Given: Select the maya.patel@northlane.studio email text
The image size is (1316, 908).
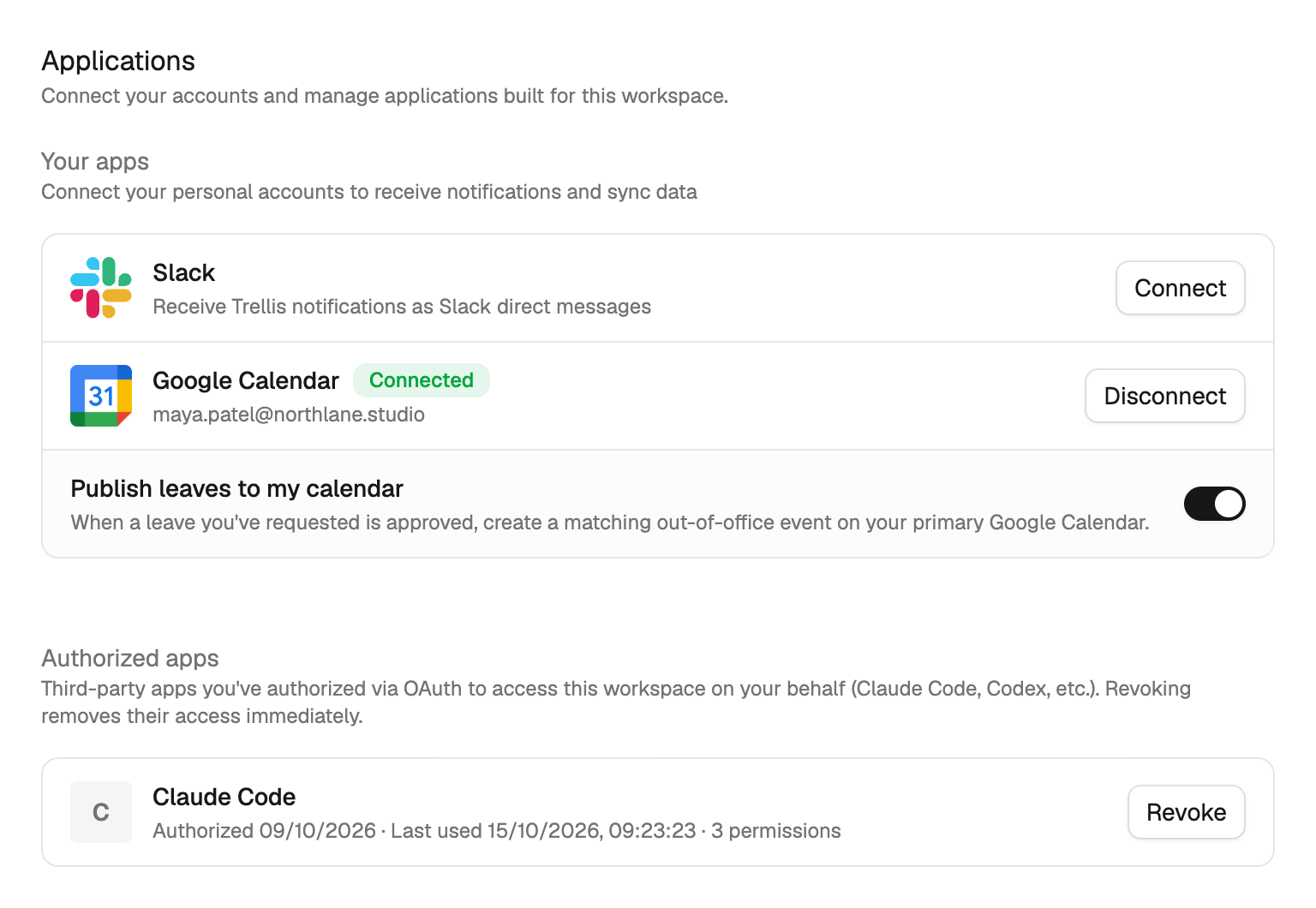Looking at the screenshot, I should (289, 415).
